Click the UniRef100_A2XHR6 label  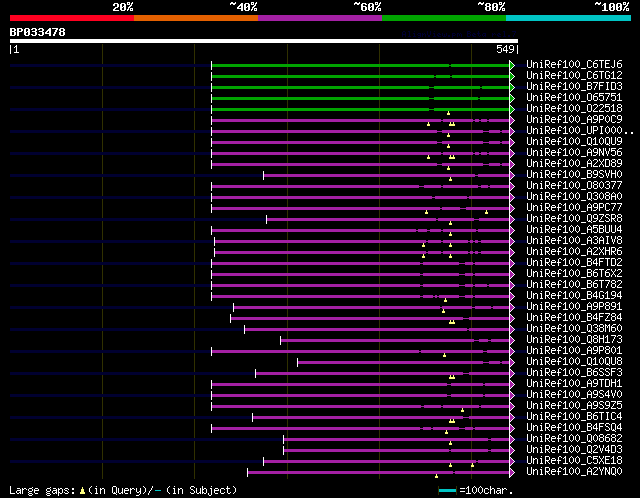coord(574,251)
